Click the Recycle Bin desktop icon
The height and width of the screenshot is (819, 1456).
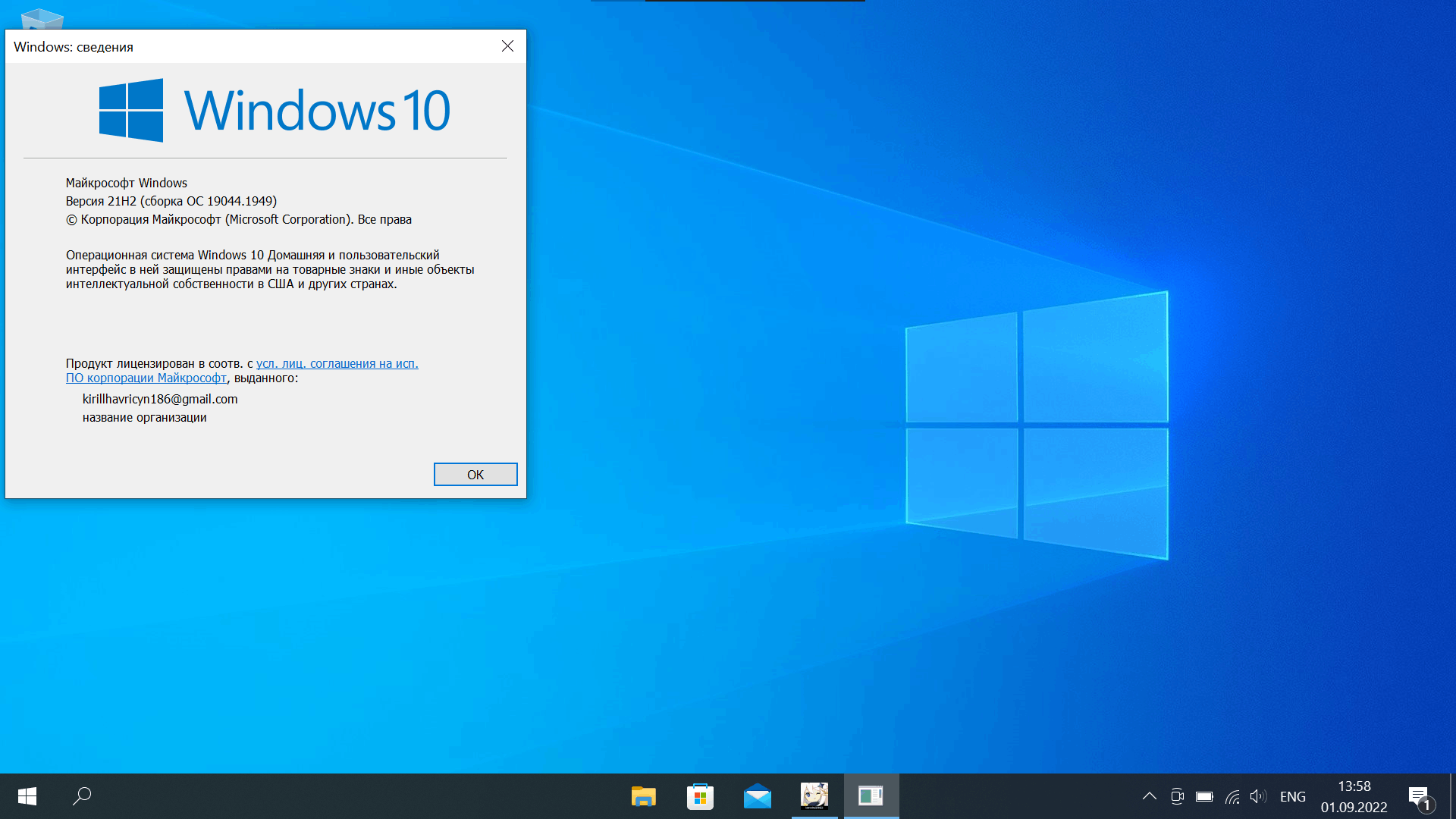coord(42,17)
